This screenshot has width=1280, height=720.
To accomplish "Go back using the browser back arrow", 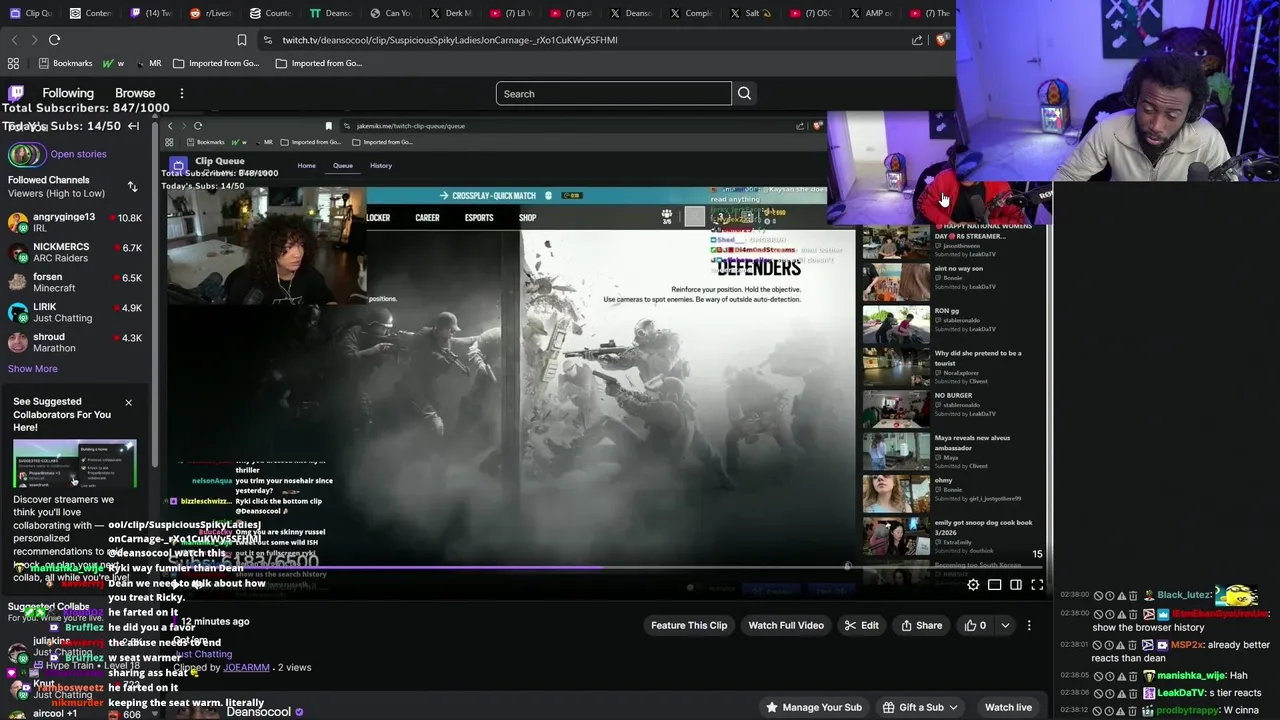I will [x=14, y=40].
